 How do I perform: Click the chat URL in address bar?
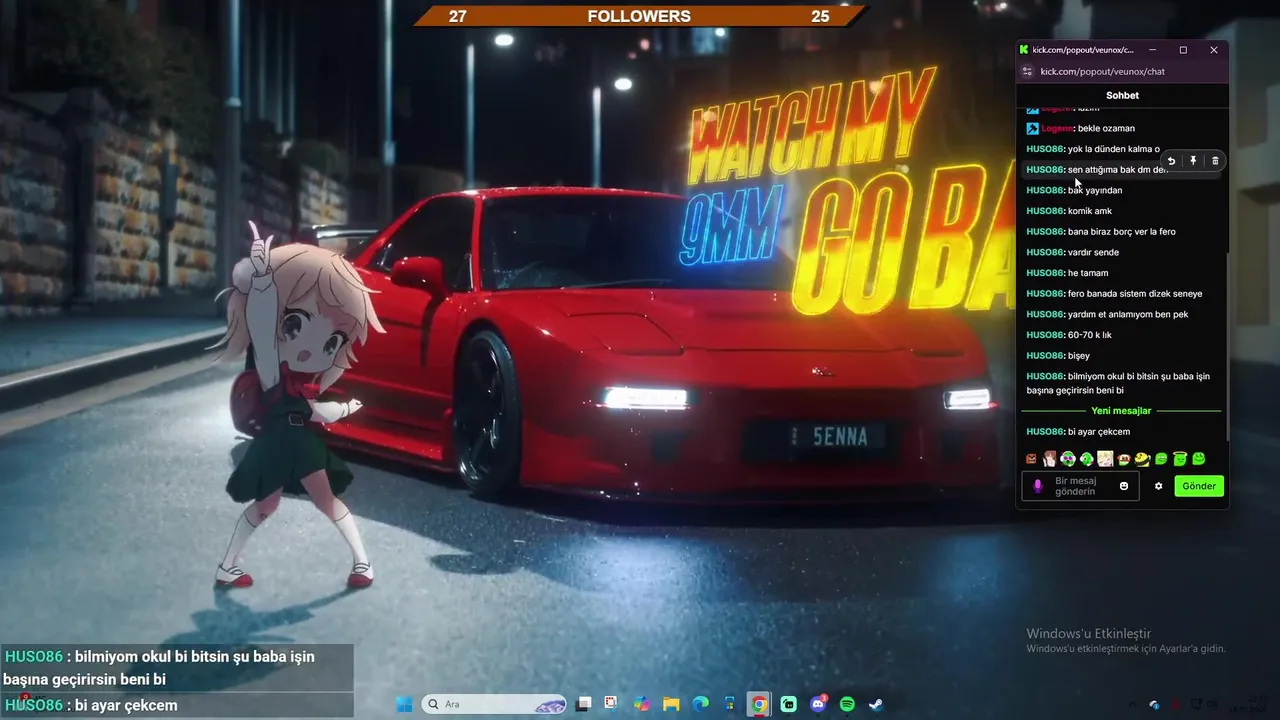1102,72
